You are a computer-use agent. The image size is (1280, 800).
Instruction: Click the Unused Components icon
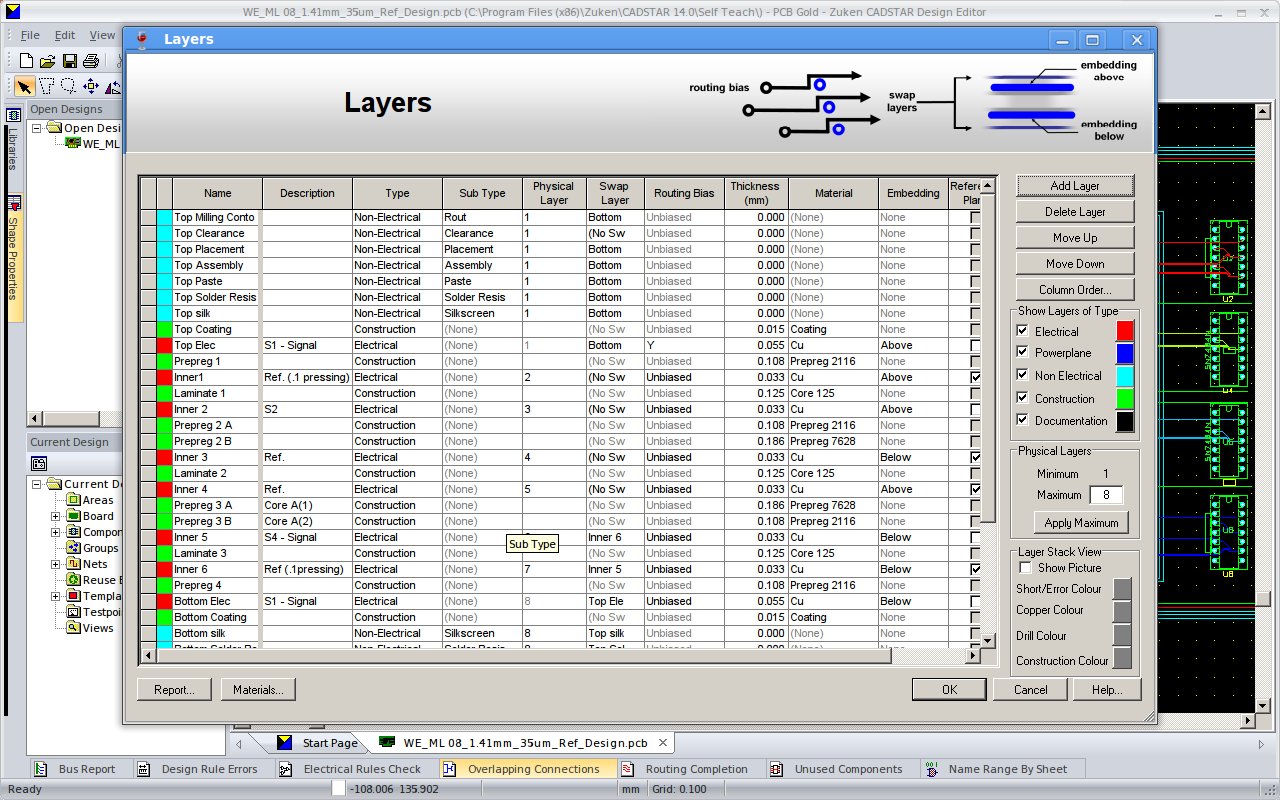click(x=776, y=769)
